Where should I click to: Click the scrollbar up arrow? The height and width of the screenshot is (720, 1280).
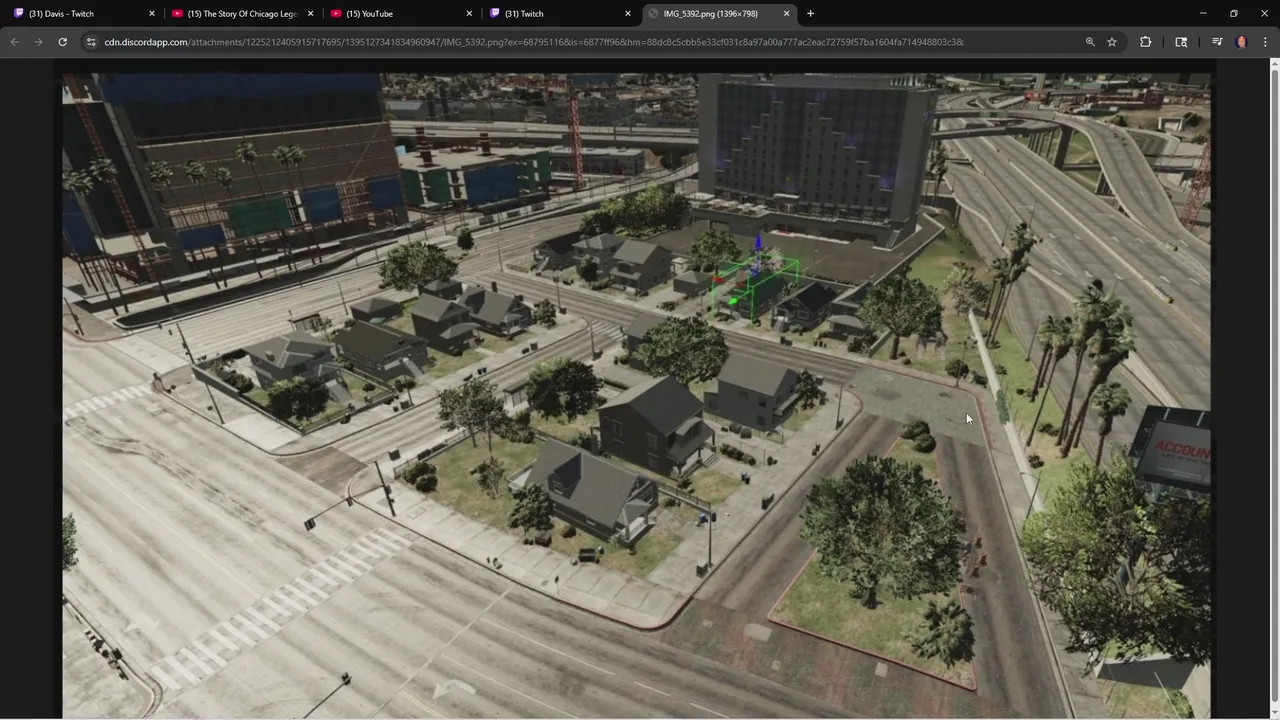tap(1274, 64)
